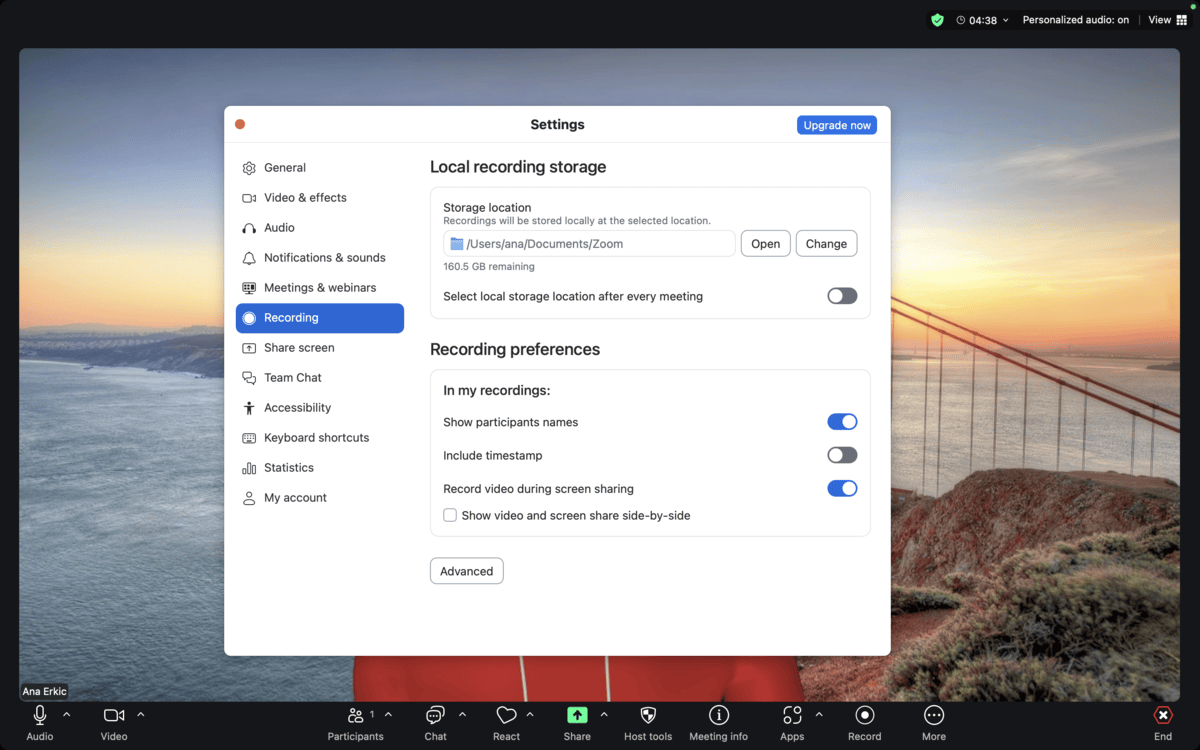Stop camera using Video icon

point(114,715)
